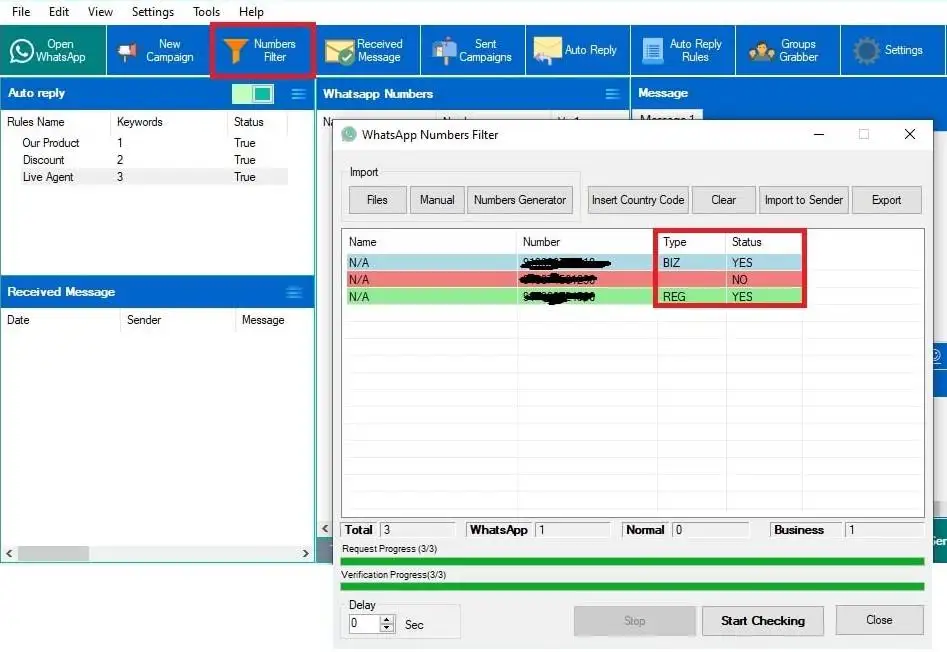
Task: Click the Open WhatsApp phone icon
Action: pyautogui.click(x=22, y=51)
